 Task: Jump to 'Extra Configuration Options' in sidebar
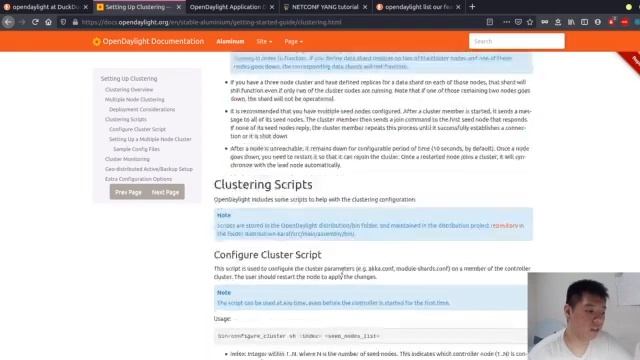click(x=138, y=179)
